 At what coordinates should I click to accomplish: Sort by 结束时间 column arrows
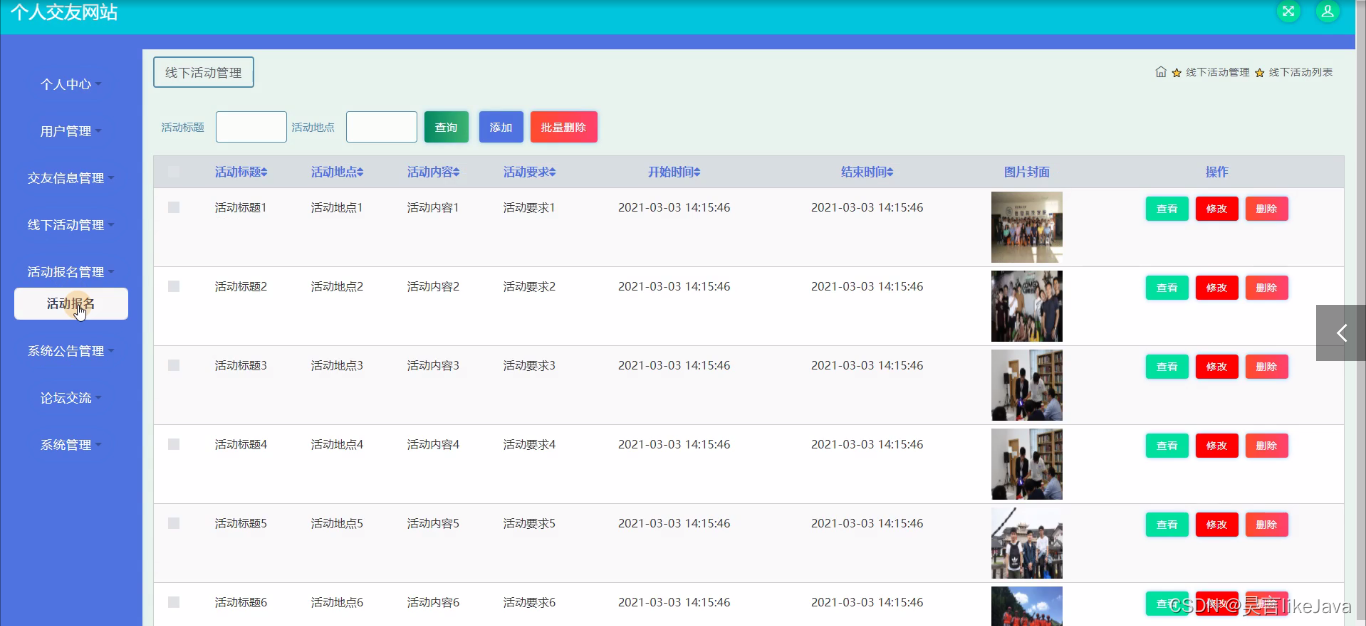pyautogui.click(x=891, y=172)
